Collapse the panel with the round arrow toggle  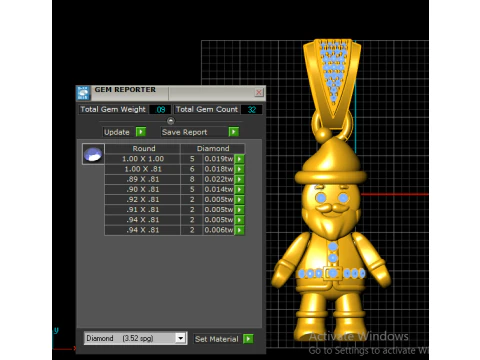click(x=171, y=121)
